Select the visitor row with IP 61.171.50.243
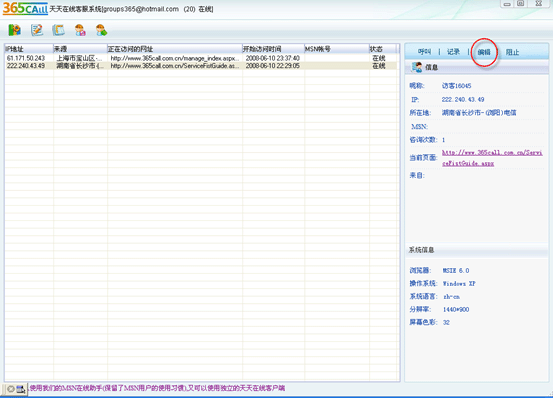The image size is (553, 398). point(201,58)
